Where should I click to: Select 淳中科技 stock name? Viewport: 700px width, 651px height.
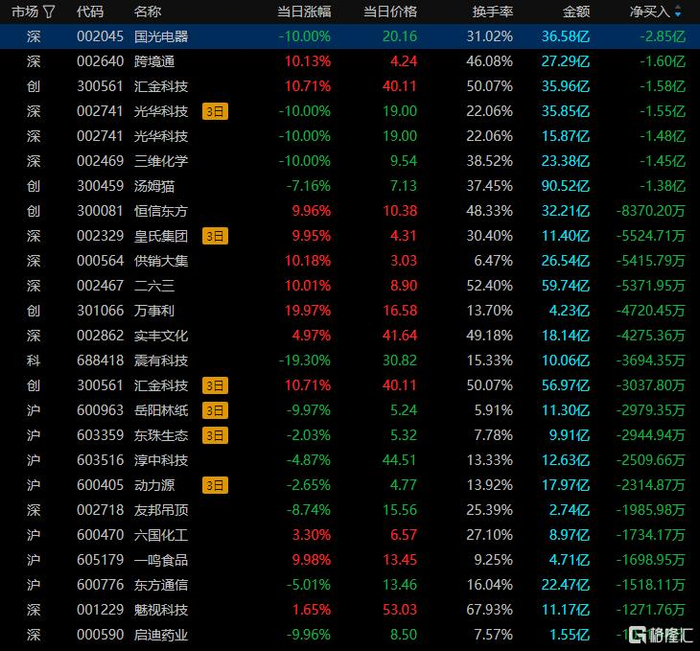(x=161, y=460)
